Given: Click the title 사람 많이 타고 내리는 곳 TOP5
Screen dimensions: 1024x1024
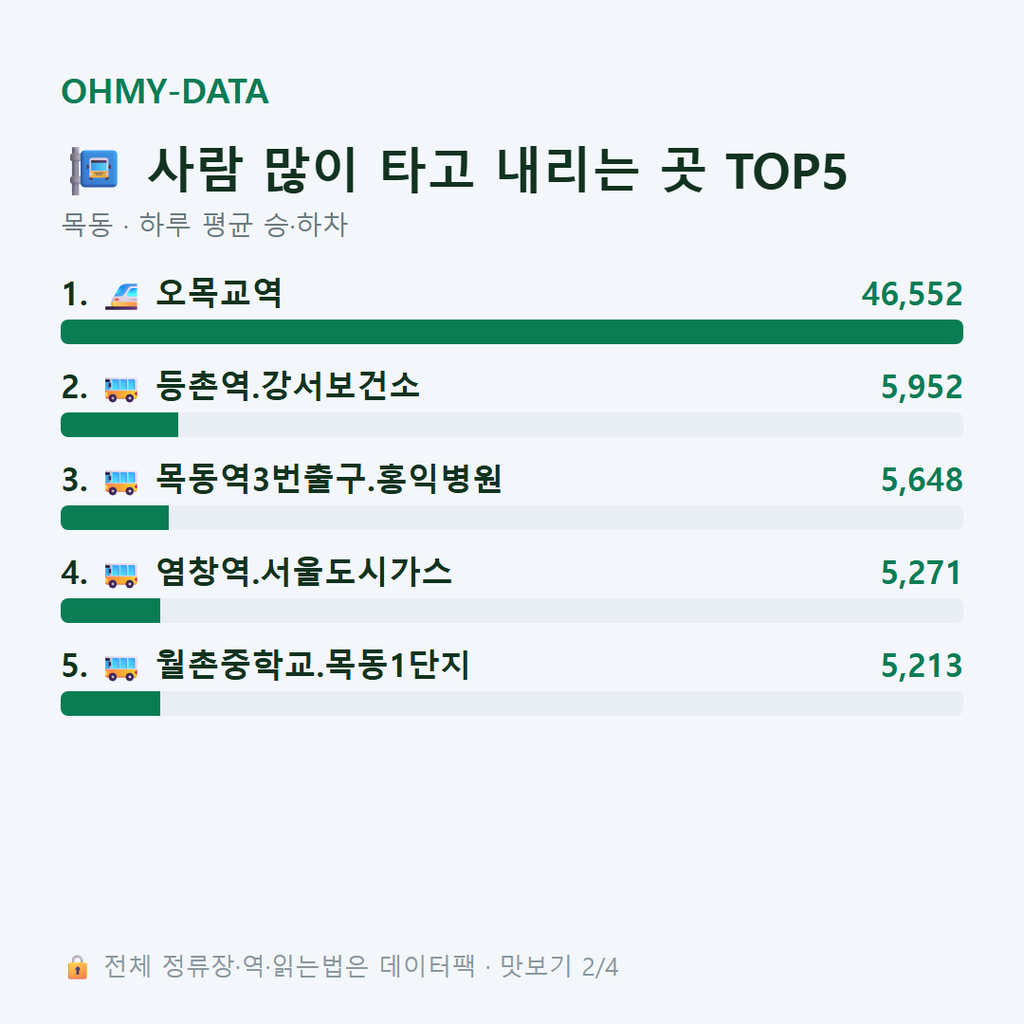Looking at the screenshot, I should click(x=498, y=170).
